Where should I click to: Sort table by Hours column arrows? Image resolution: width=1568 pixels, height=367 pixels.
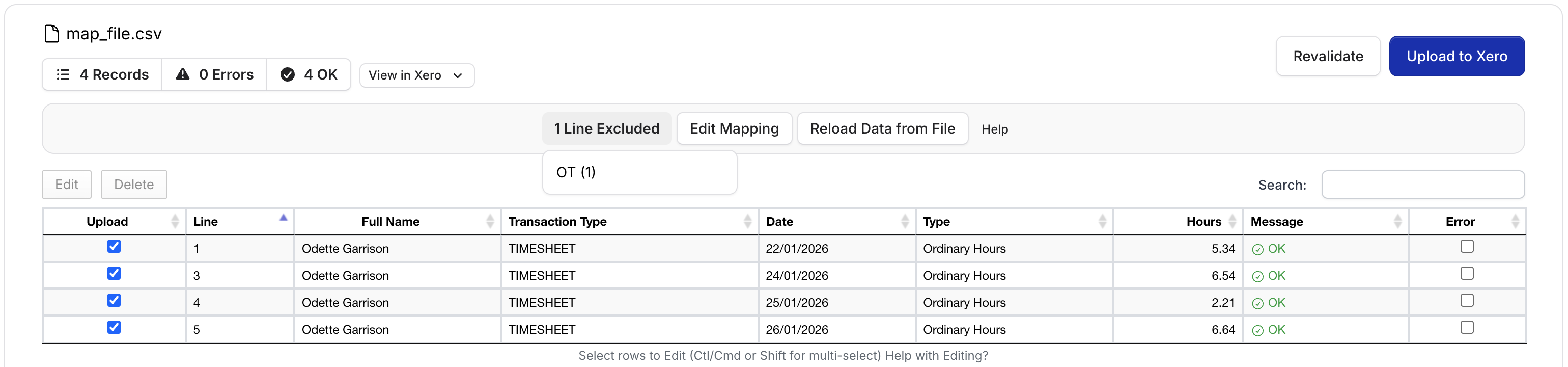(1232, 221)
